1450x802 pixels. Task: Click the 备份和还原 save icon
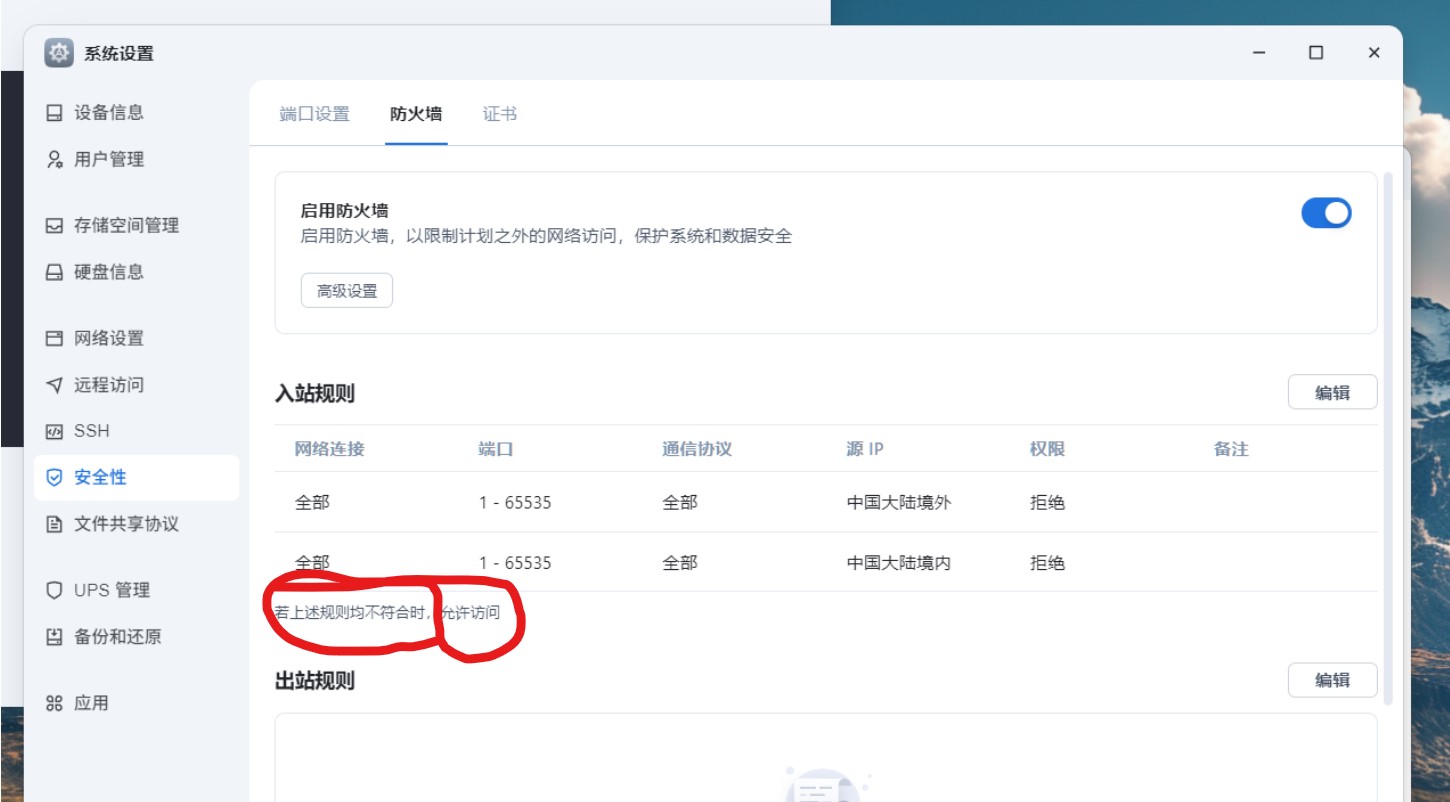pos(54,637)
